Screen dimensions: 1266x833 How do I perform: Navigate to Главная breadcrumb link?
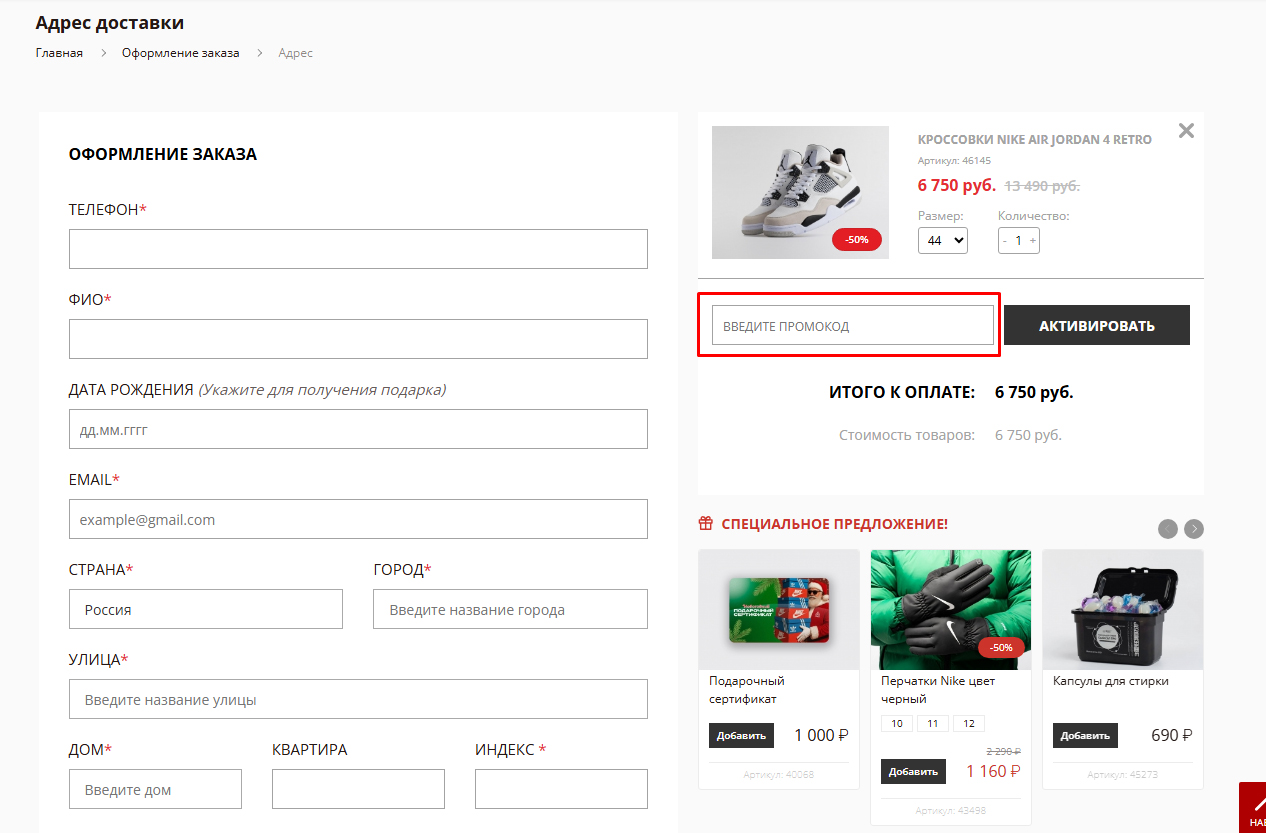click(59, 53)
